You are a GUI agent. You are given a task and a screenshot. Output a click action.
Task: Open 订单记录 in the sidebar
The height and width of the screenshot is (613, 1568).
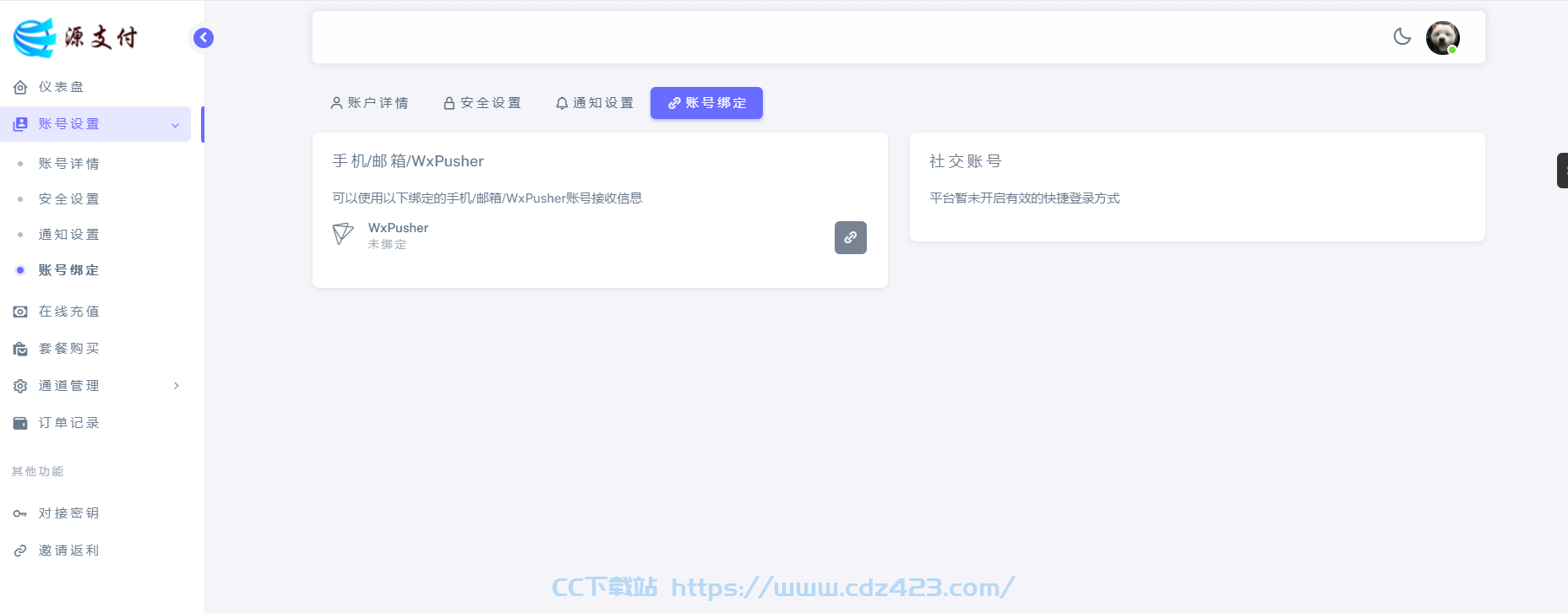click(95, 423)
